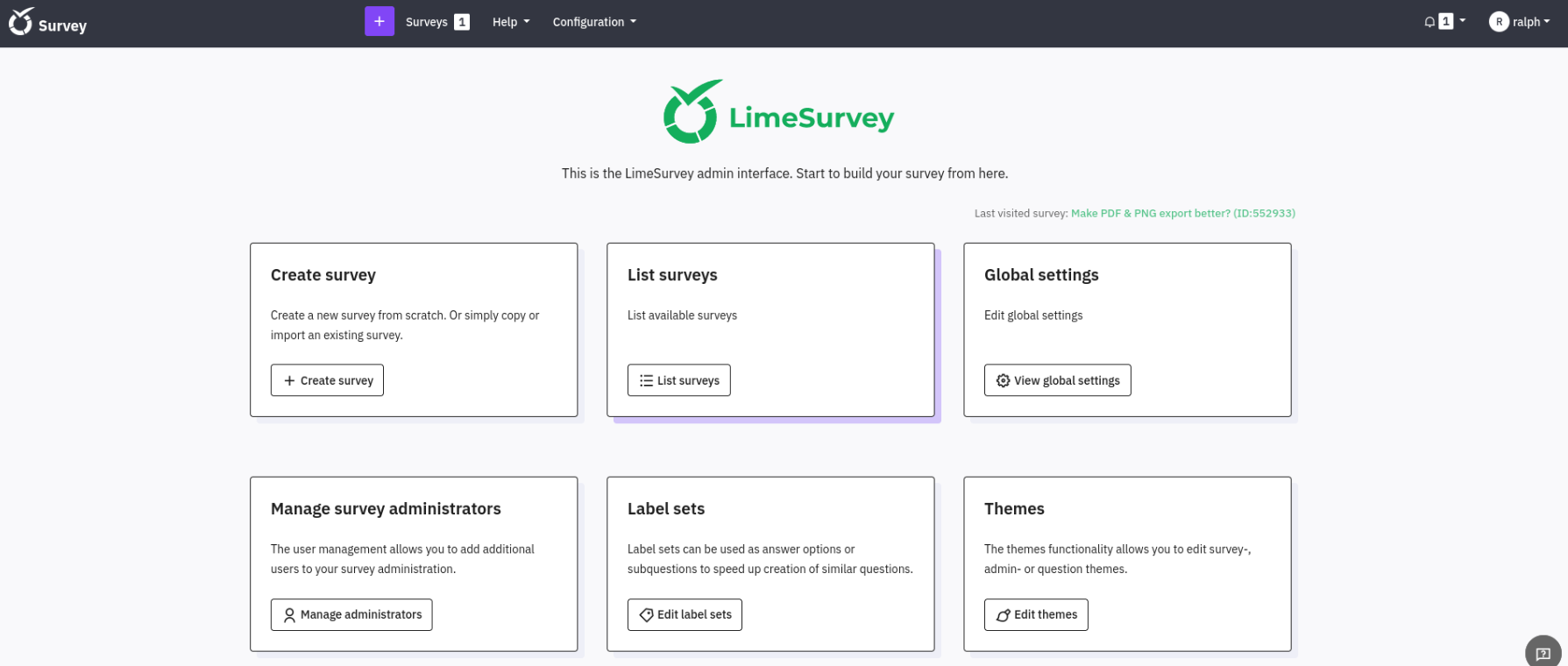This screenshot has height=666, width=1568.
Task: Expand the Help dropdown menu
Action: click(511, 22)
